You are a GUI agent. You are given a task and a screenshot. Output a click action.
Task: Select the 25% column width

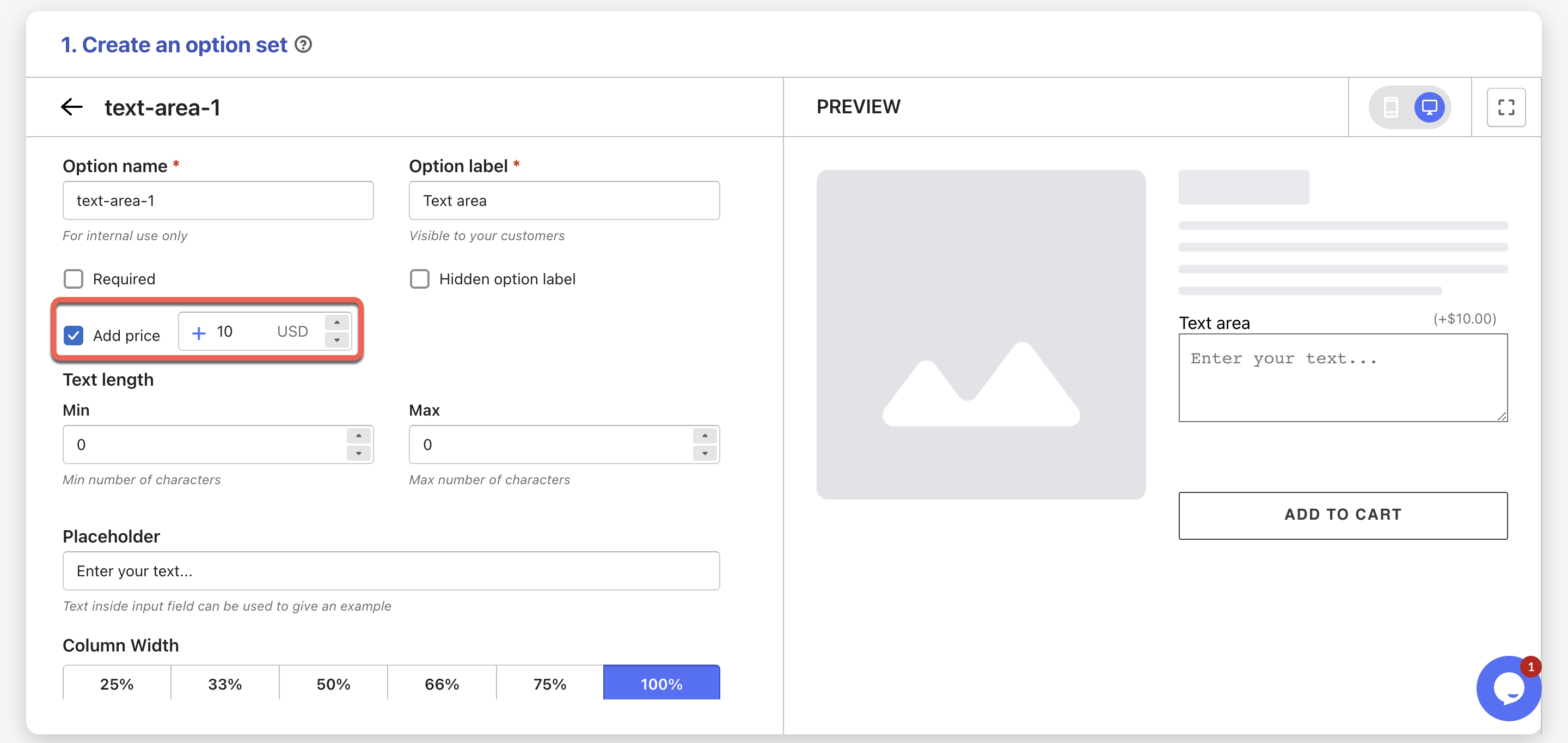click(117, 684)
